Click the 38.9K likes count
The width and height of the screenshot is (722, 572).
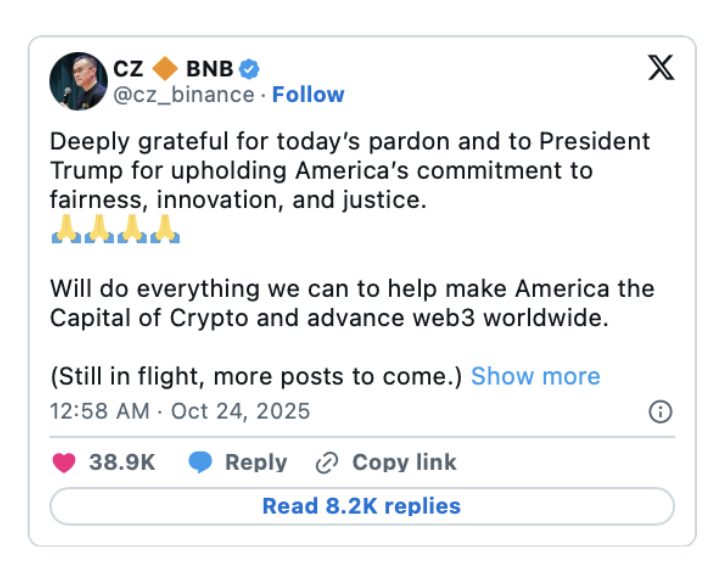pos(120,462)
